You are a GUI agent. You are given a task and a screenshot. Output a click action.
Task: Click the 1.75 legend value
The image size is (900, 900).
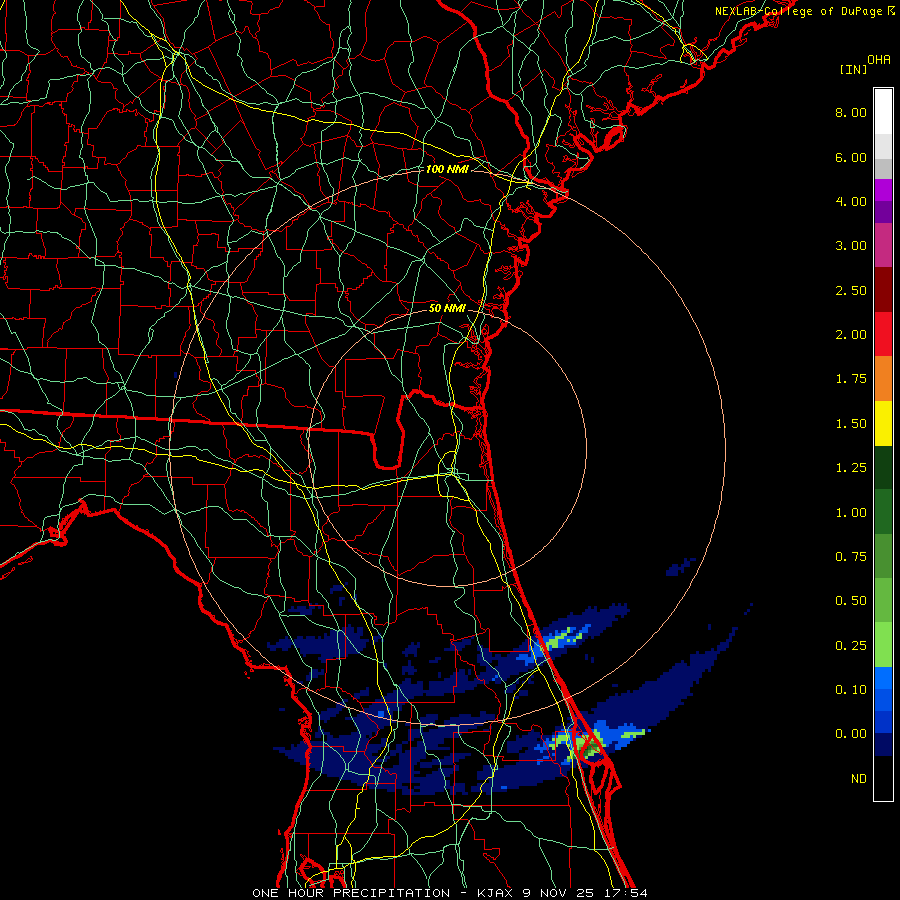coord(851,379)
